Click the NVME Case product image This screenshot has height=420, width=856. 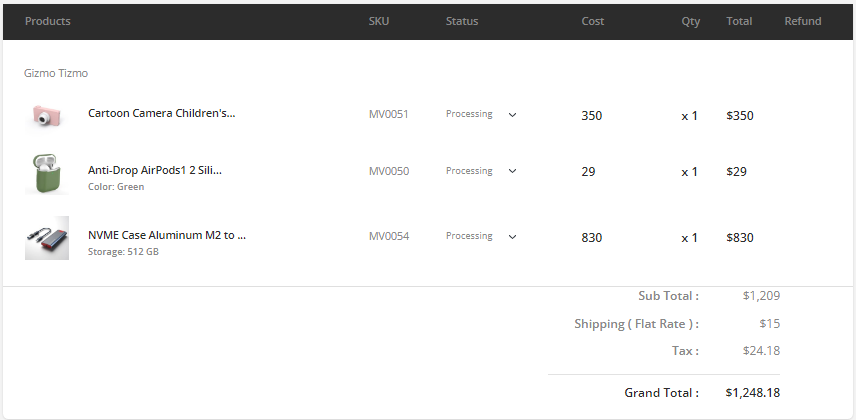[x=47, y=238]
